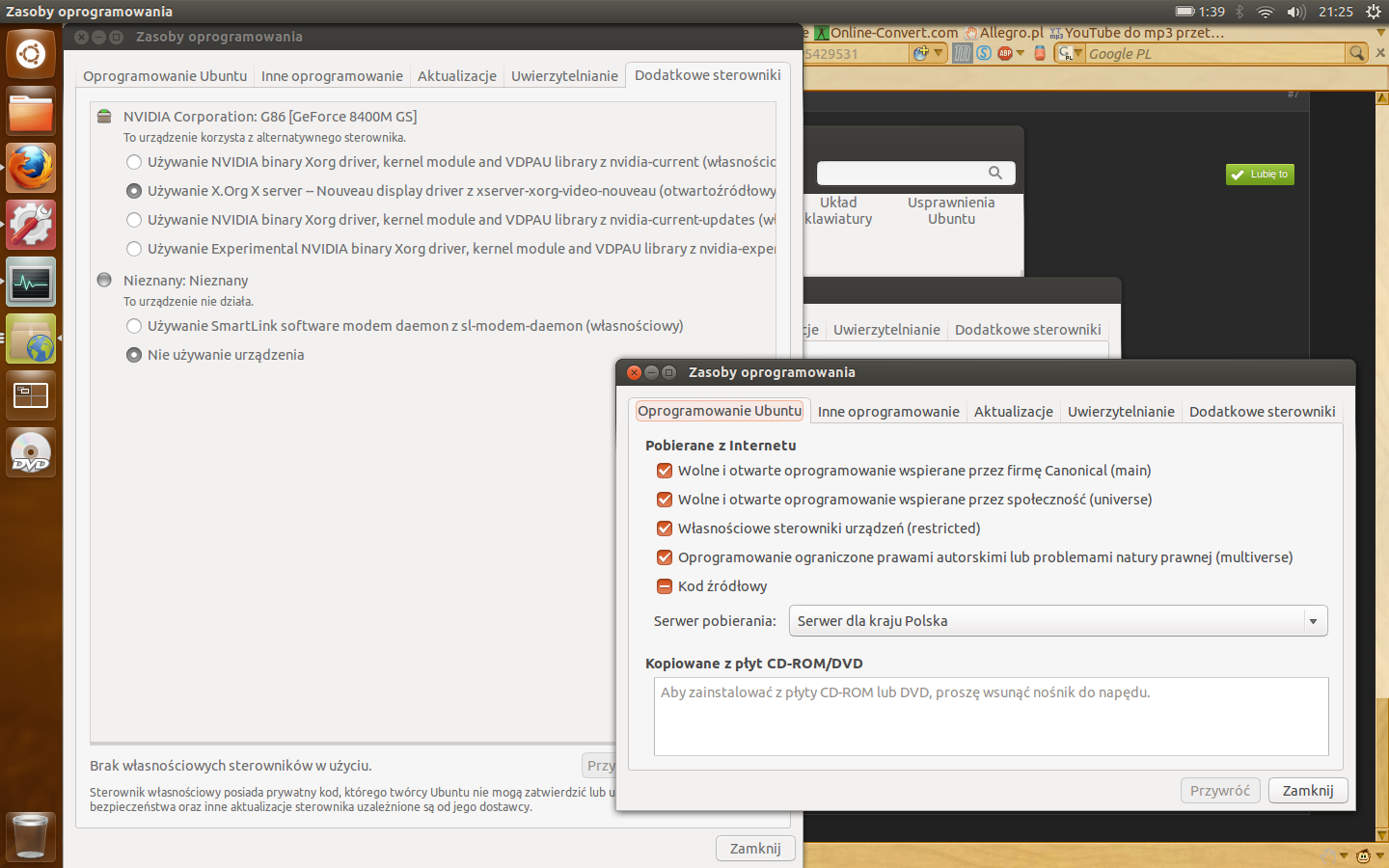Toggle the Canonical (main) software checkbox
The height and width of the screenshot is (868, 1389).
click(665, 471)
